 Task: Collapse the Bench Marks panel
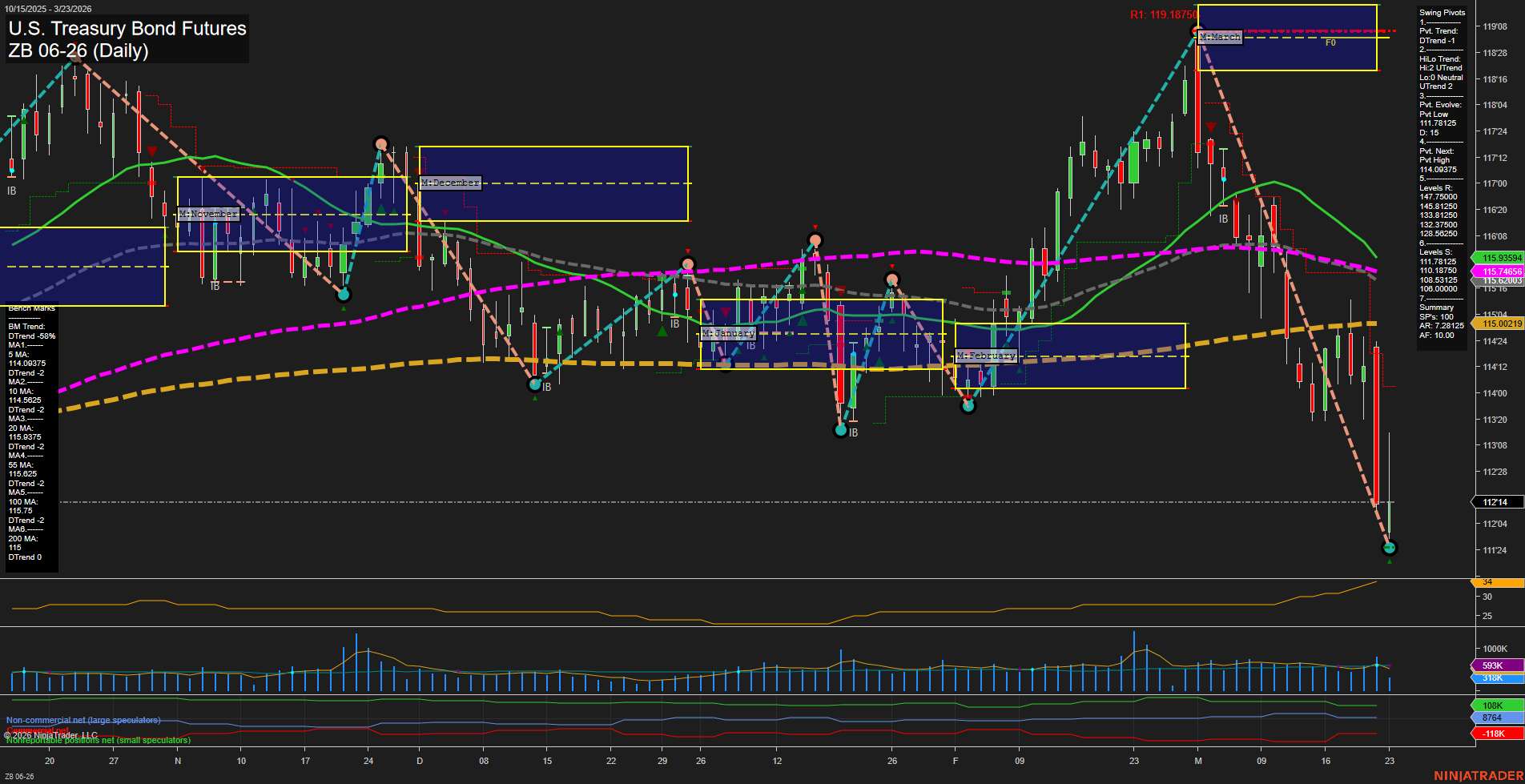pyautogui.click(x=30, y=308)
